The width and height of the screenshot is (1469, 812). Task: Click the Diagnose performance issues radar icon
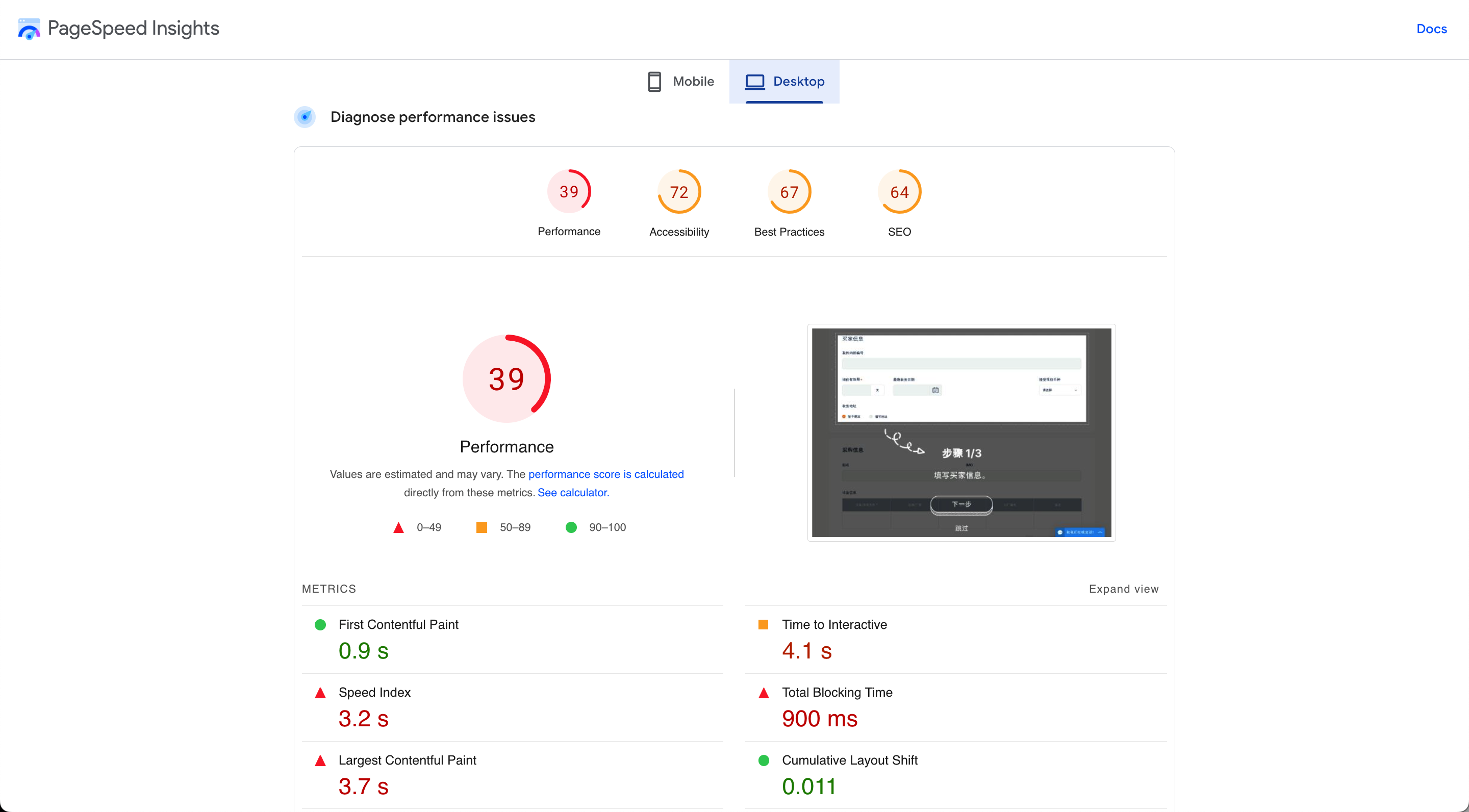click(x=305, y=117)
